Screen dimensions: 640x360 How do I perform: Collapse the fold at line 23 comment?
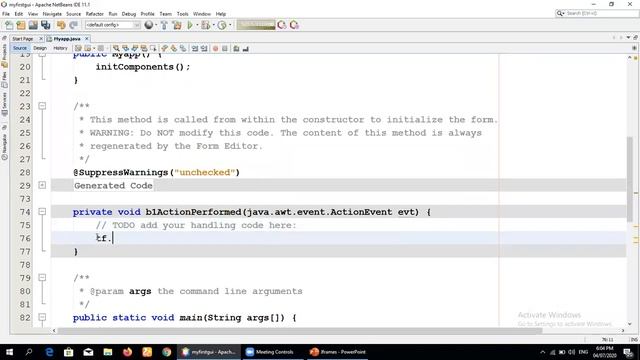pos(42,106)
